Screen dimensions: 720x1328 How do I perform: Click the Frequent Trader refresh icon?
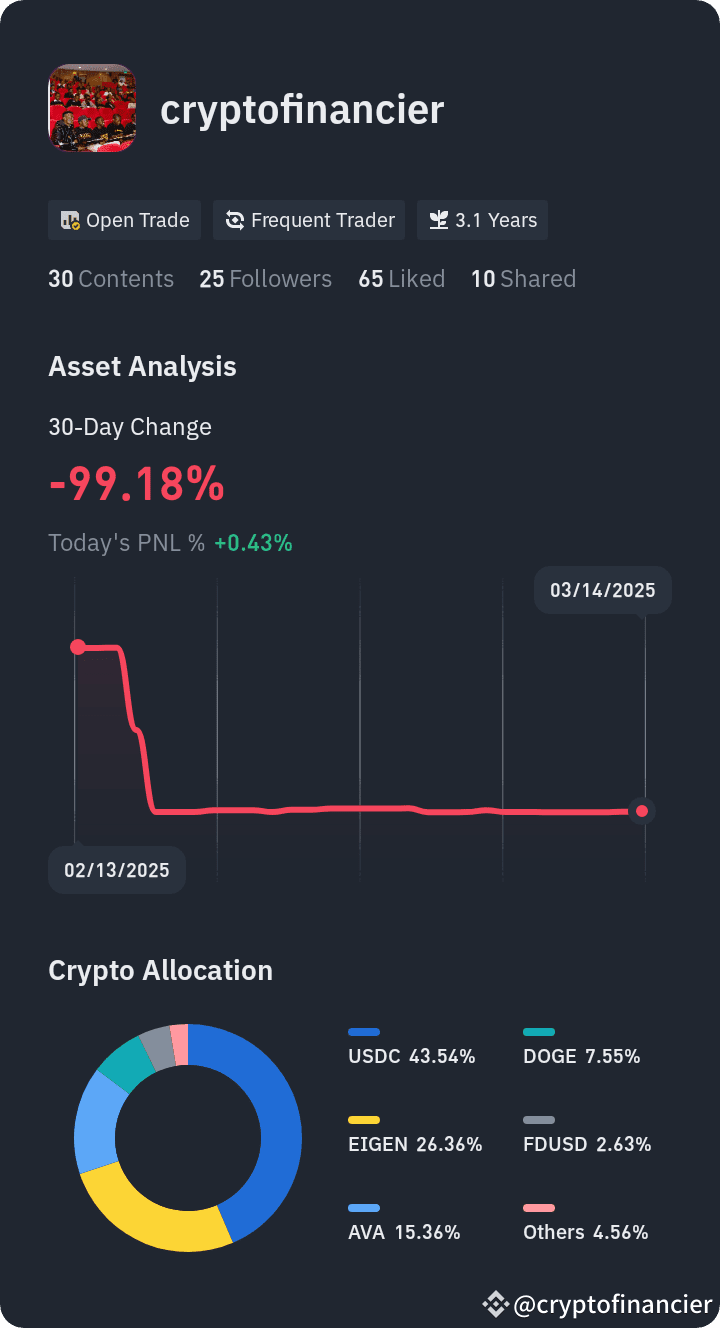(235, 220)
